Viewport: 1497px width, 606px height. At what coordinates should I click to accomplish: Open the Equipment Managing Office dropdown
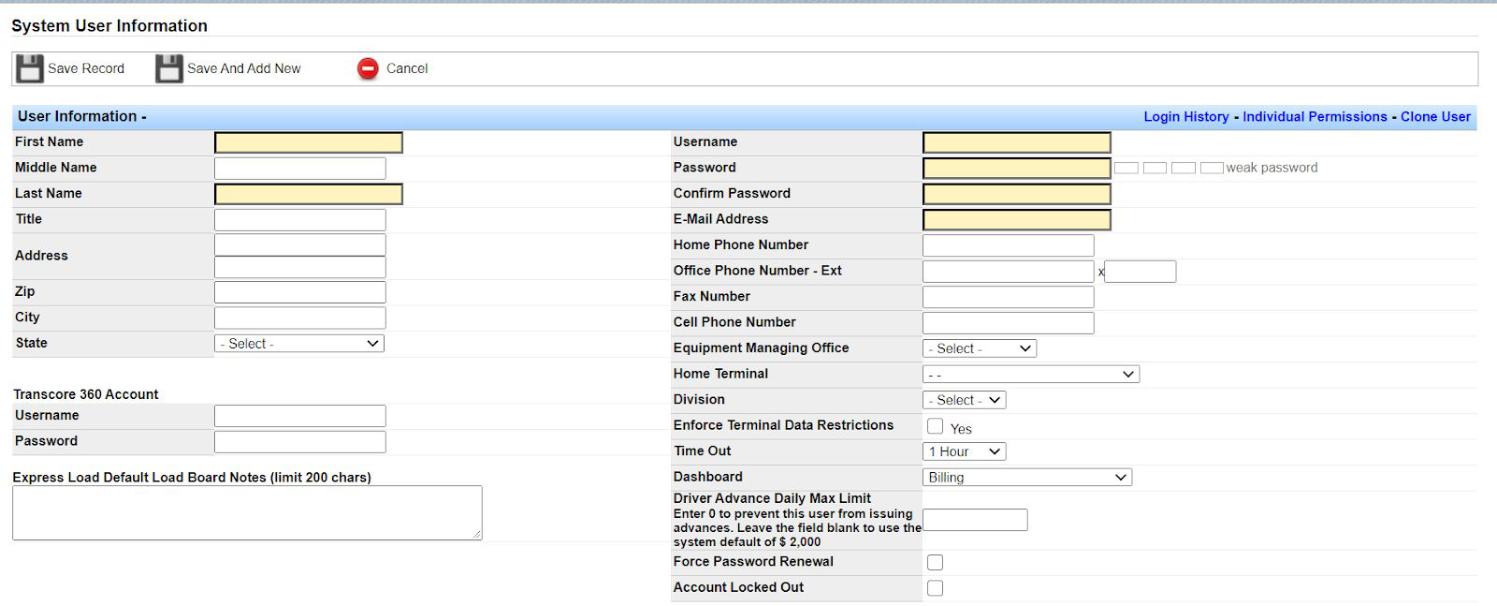point(979,348)
